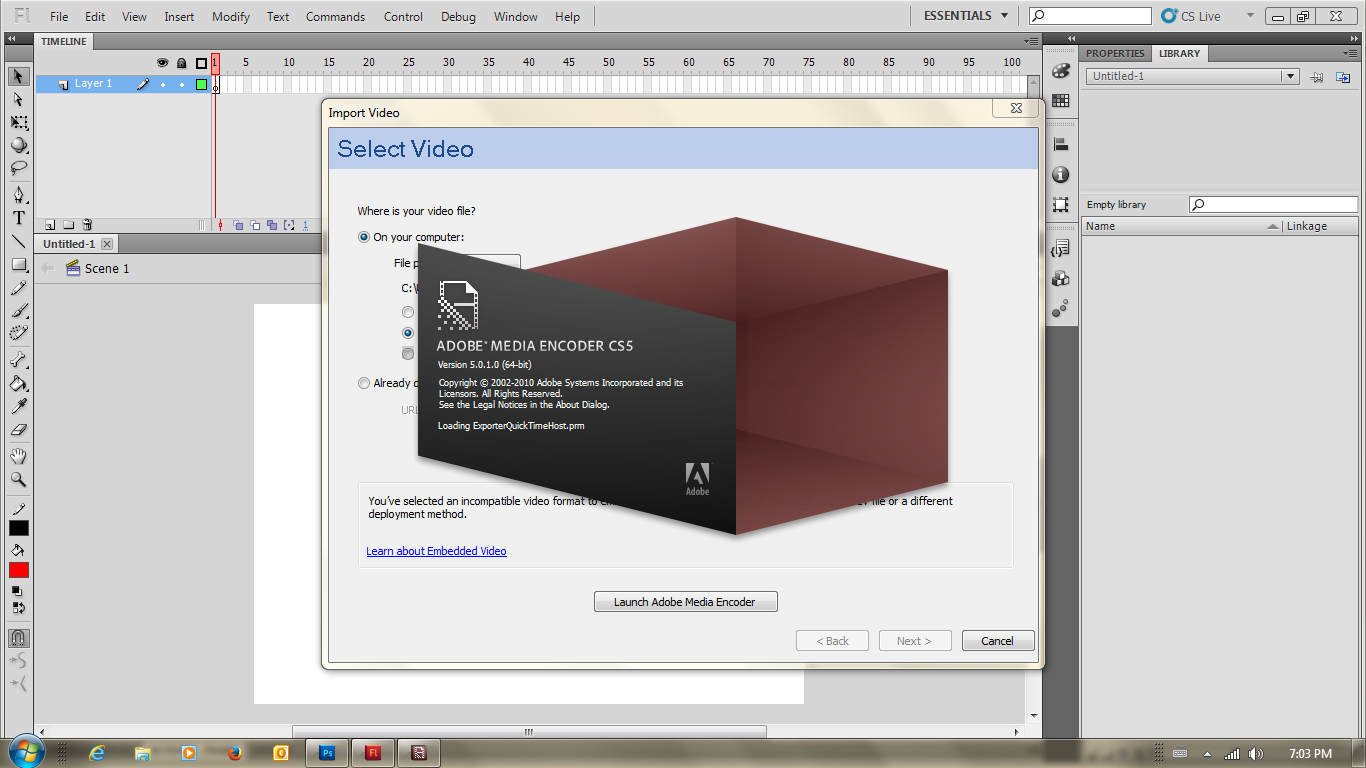Select the Zoom magnifier tool
Screen dimensions: 1366x768
pyautogui.click(x=19, y=480)
